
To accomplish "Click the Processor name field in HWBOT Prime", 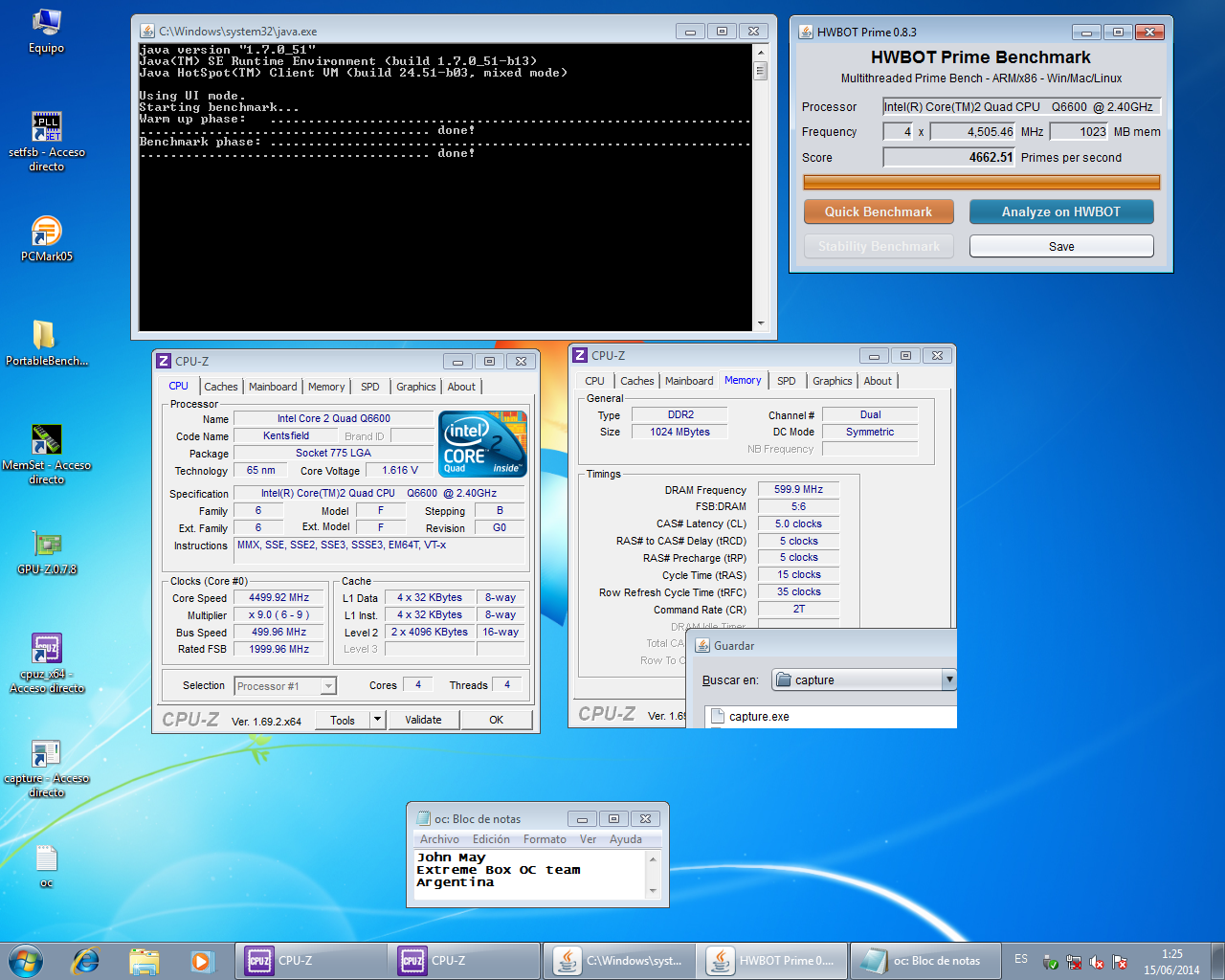I will (x=1021, y=106).
